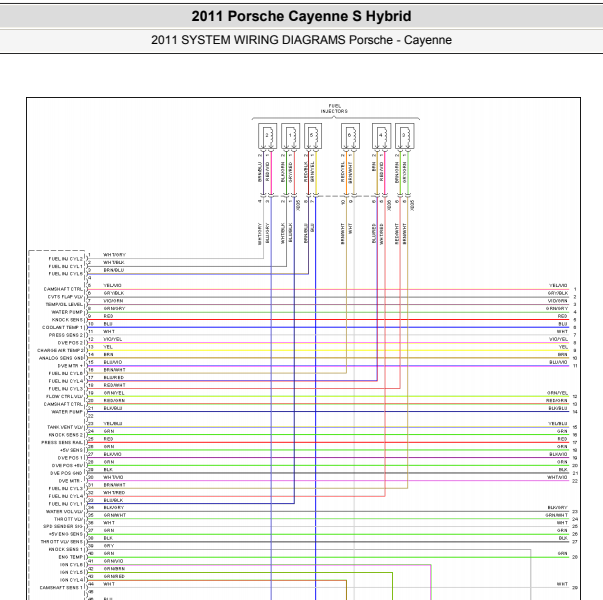Select the 'ION CYL 5' pin label
This screenshot has height=600, width=603.
pyautogui.click(x=72, y=572)
